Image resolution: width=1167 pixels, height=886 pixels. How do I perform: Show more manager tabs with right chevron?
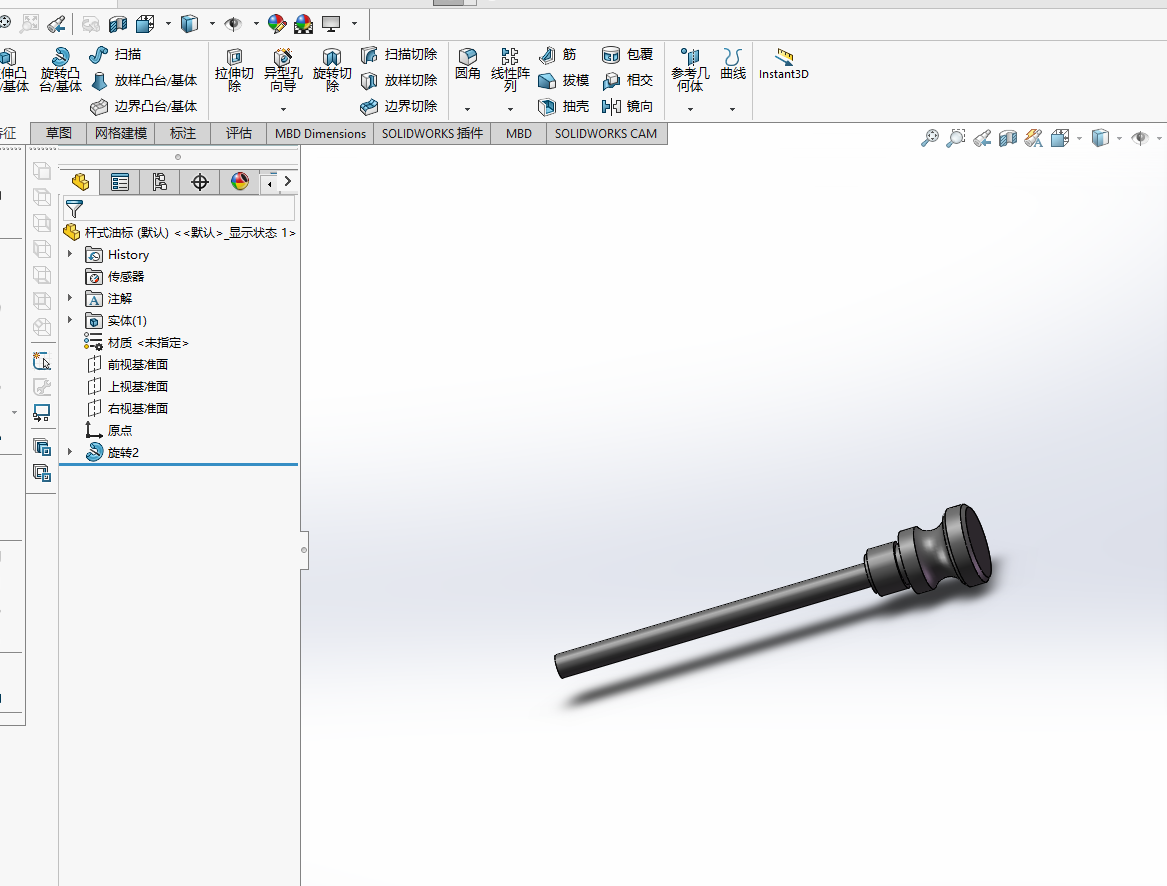click(x=288, y=181)
